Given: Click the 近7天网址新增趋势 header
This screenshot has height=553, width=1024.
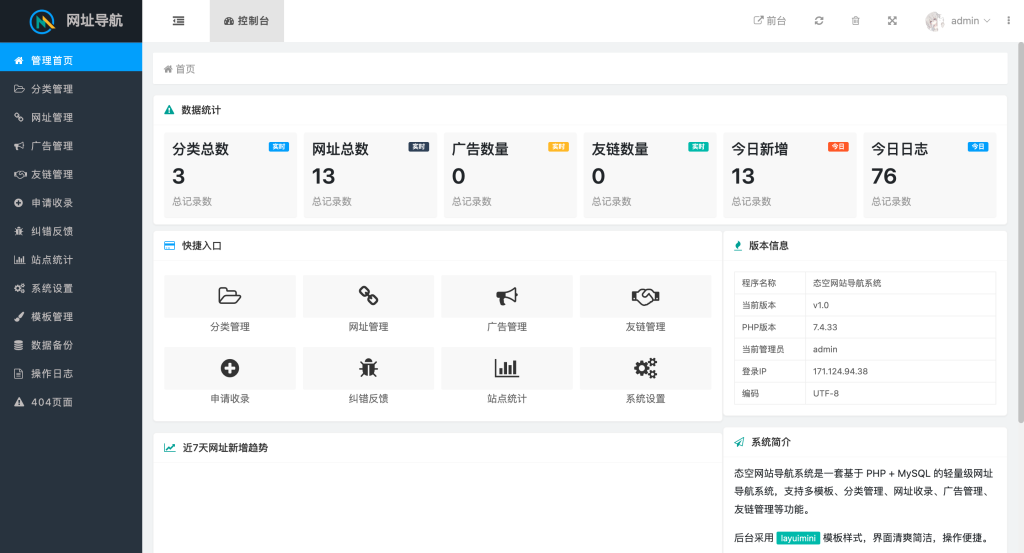Looking at the screenshot, I should pos(438,448).
